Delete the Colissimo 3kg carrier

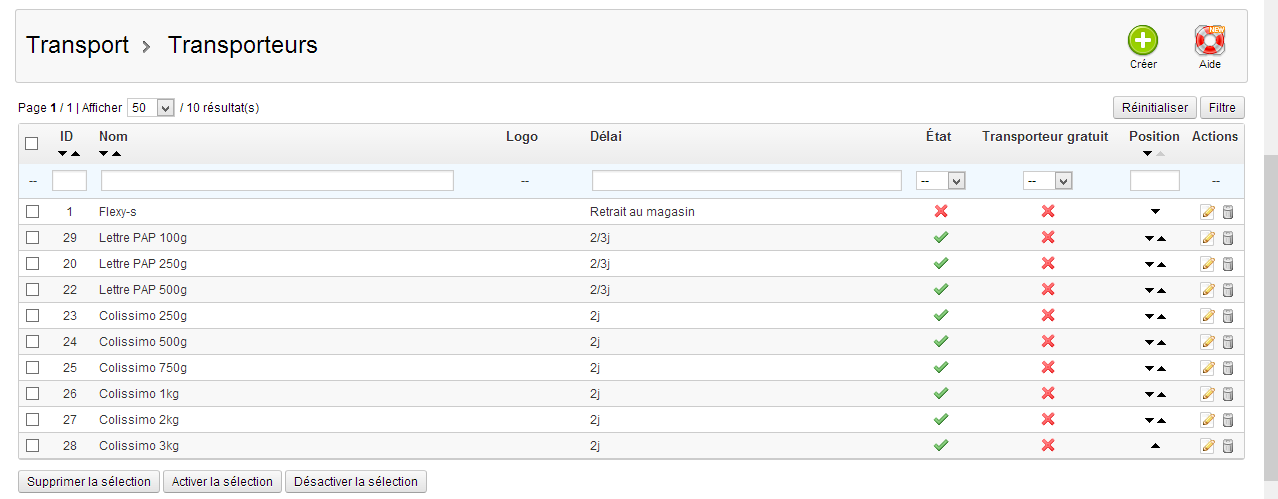1228,446
